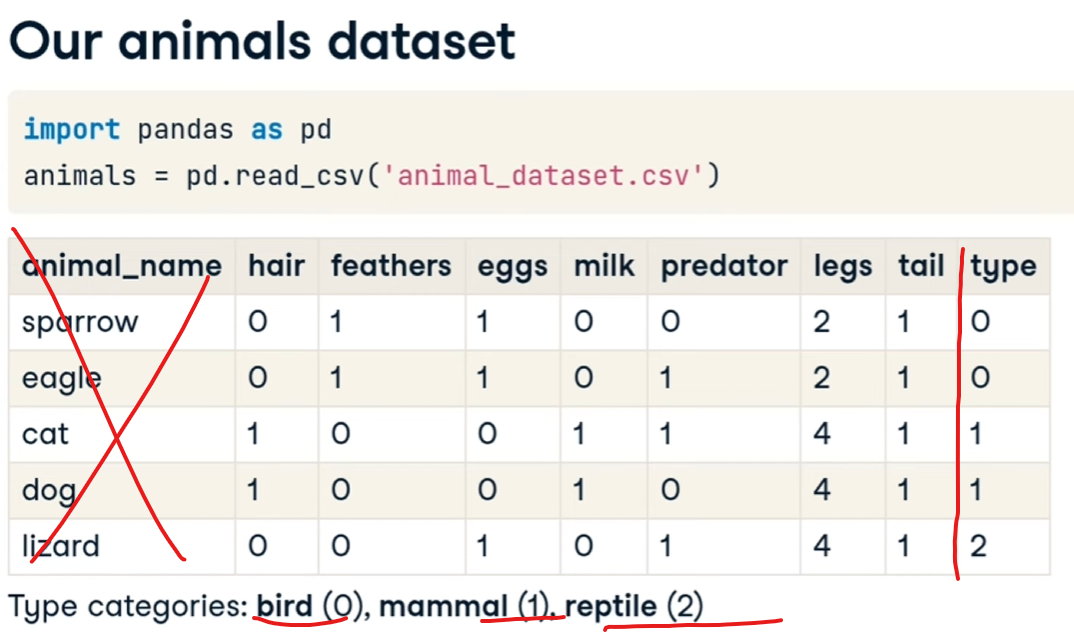Viewport: 1074px width, 644px height.
Task: Select the cat row name cell
Action: pyautogui.click(x=46, y=435)
